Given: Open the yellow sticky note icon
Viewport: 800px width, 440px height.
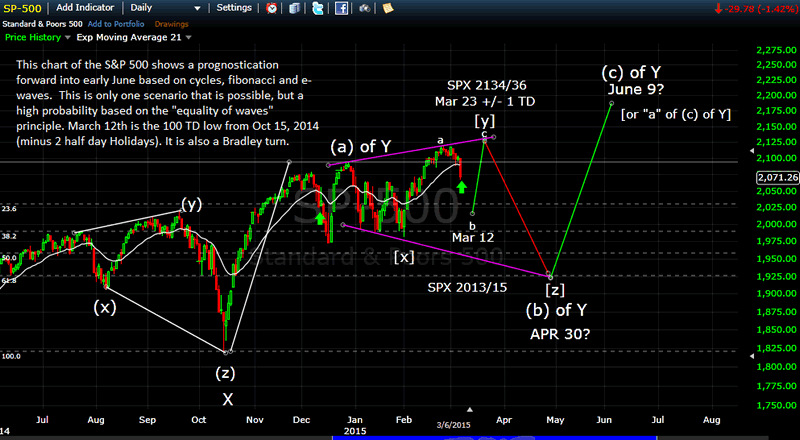Looking at the screenshot, I should tap(388, 8).
